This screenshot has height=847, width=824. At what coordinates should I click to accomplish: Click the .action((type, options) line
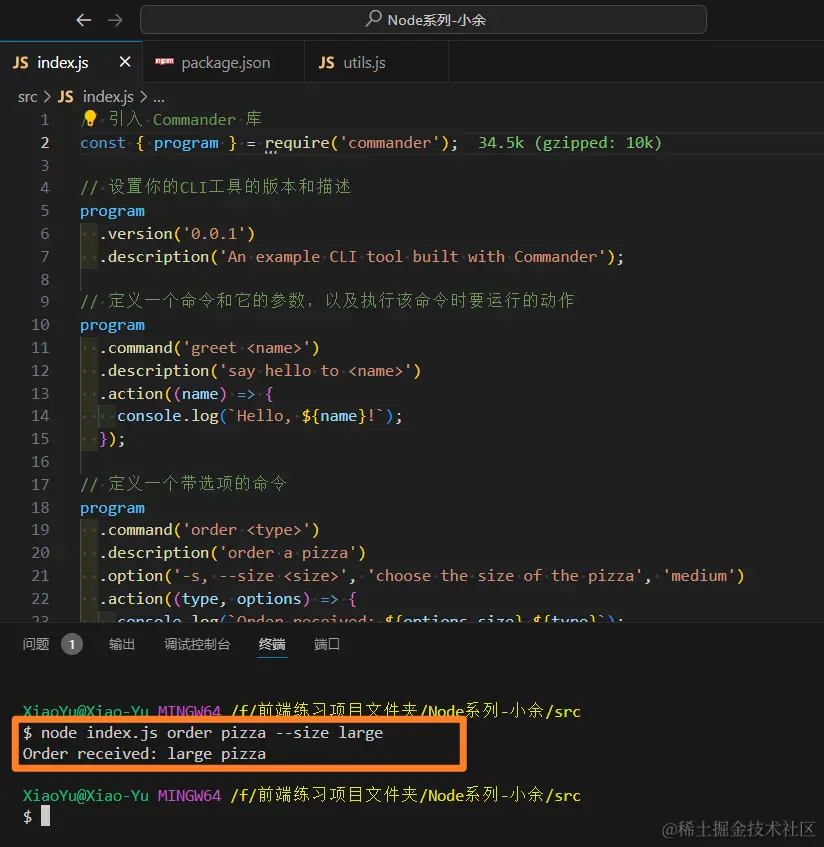point(228,599)
